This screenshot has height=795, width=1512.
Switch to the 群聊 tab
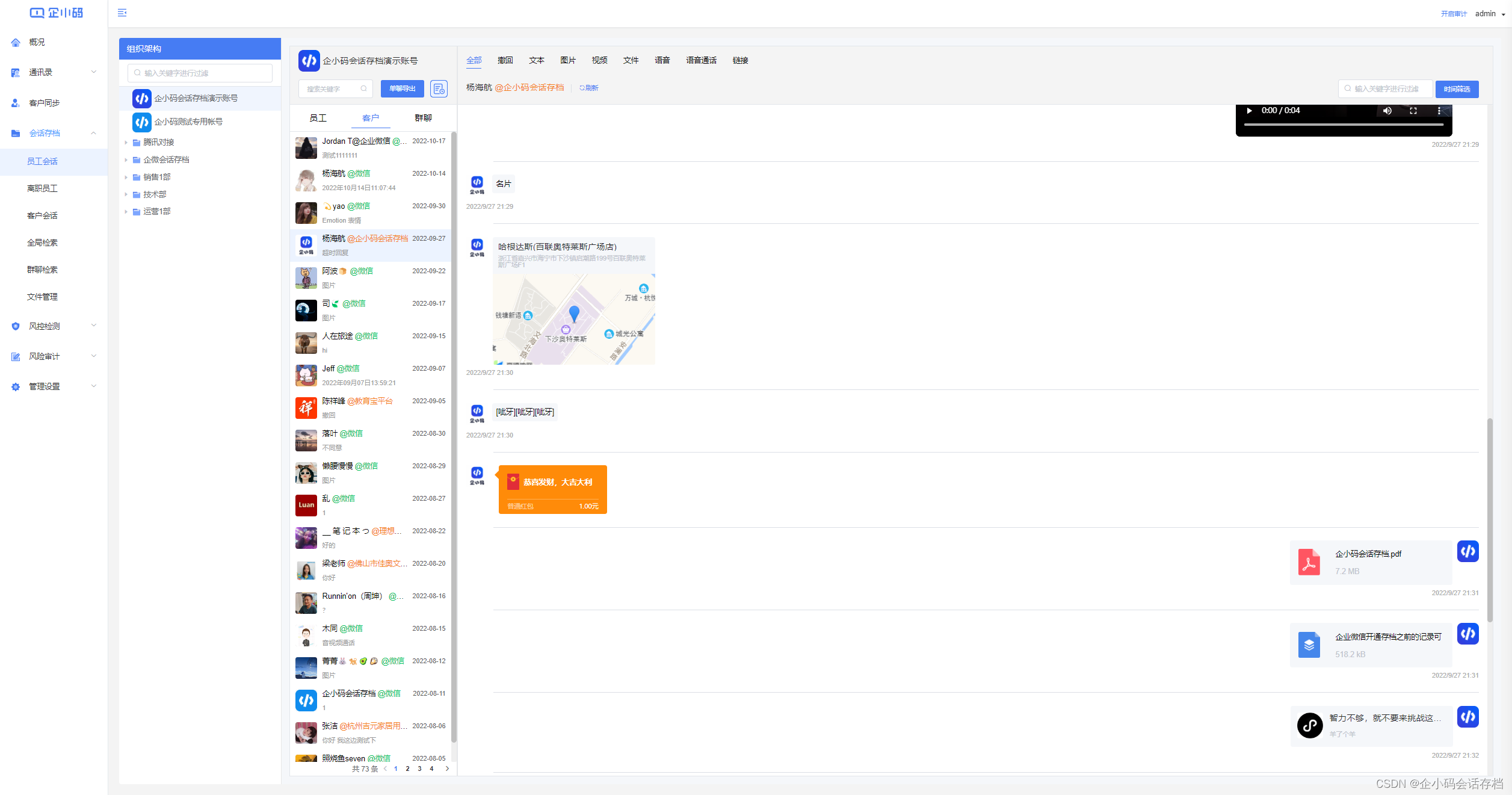[423, 118]
